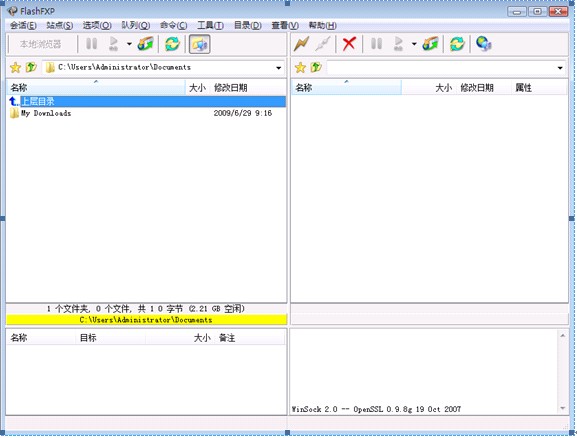Click the queue 大小 column header
Screen dimensions: 577x438
tap(179, 338)
